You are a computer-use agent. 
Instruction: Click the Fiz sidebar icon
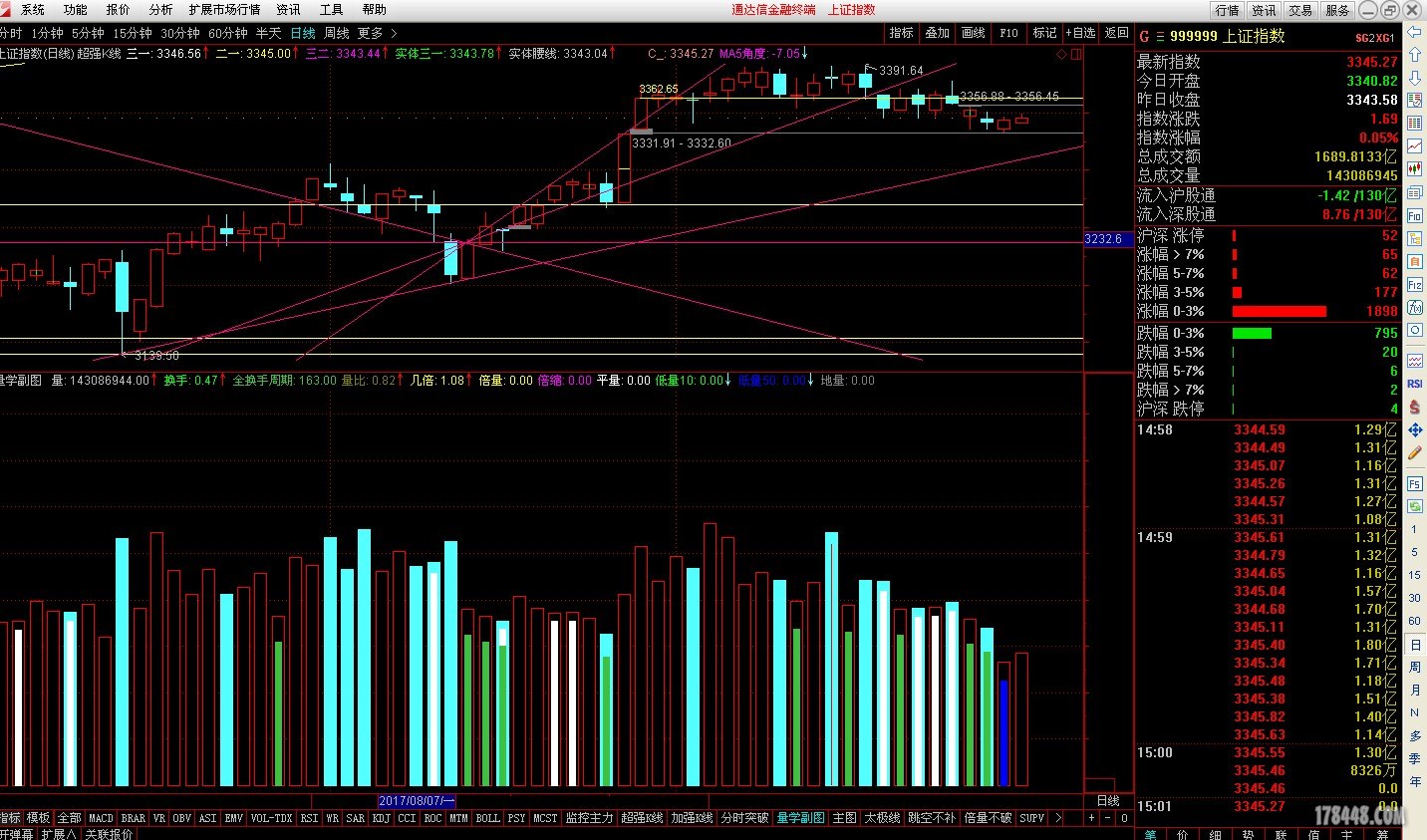tap(1415, 284)
